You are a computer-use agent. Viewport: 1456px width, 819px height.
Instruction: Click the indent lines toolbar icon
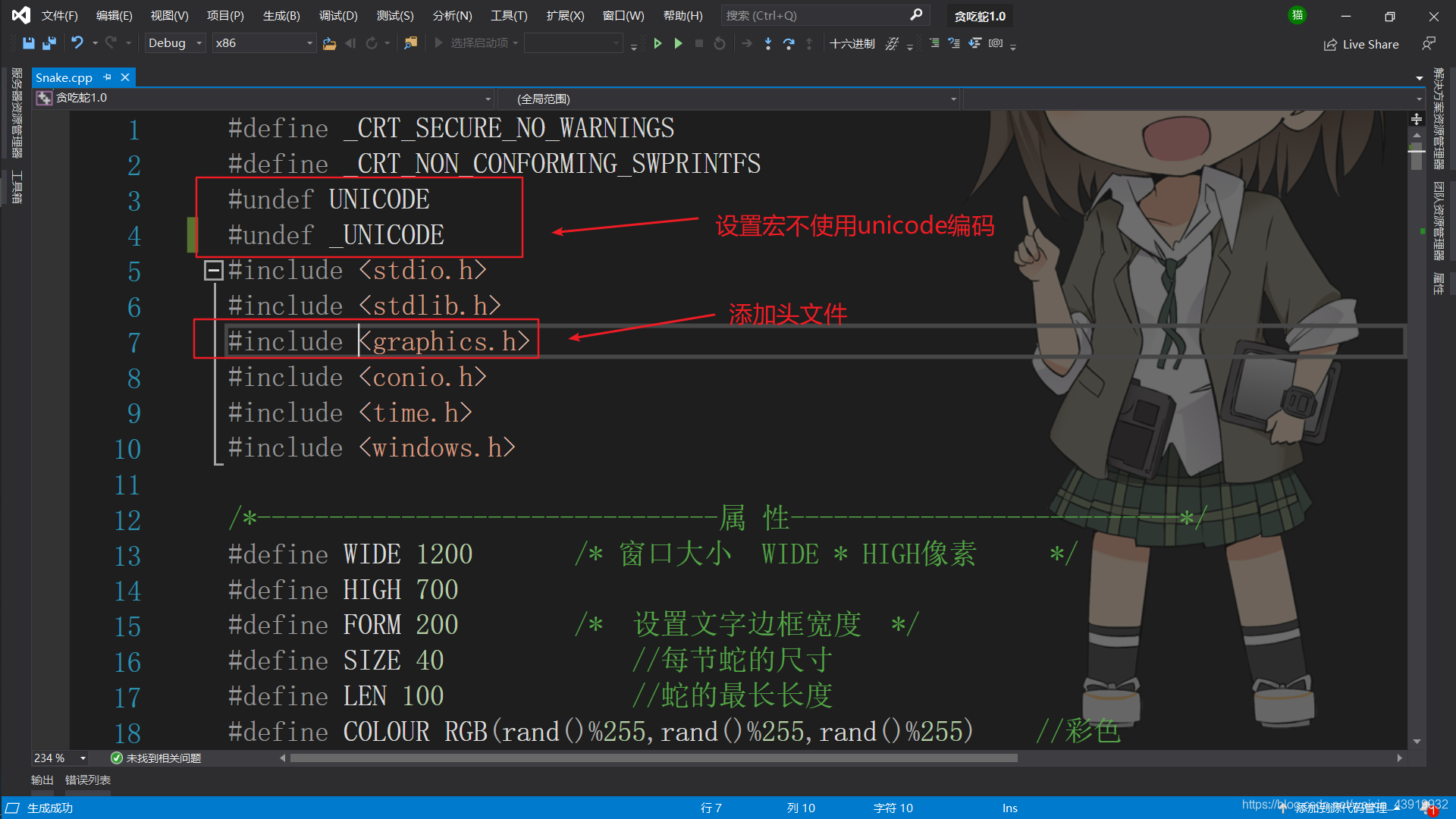(x=934, y=43)
